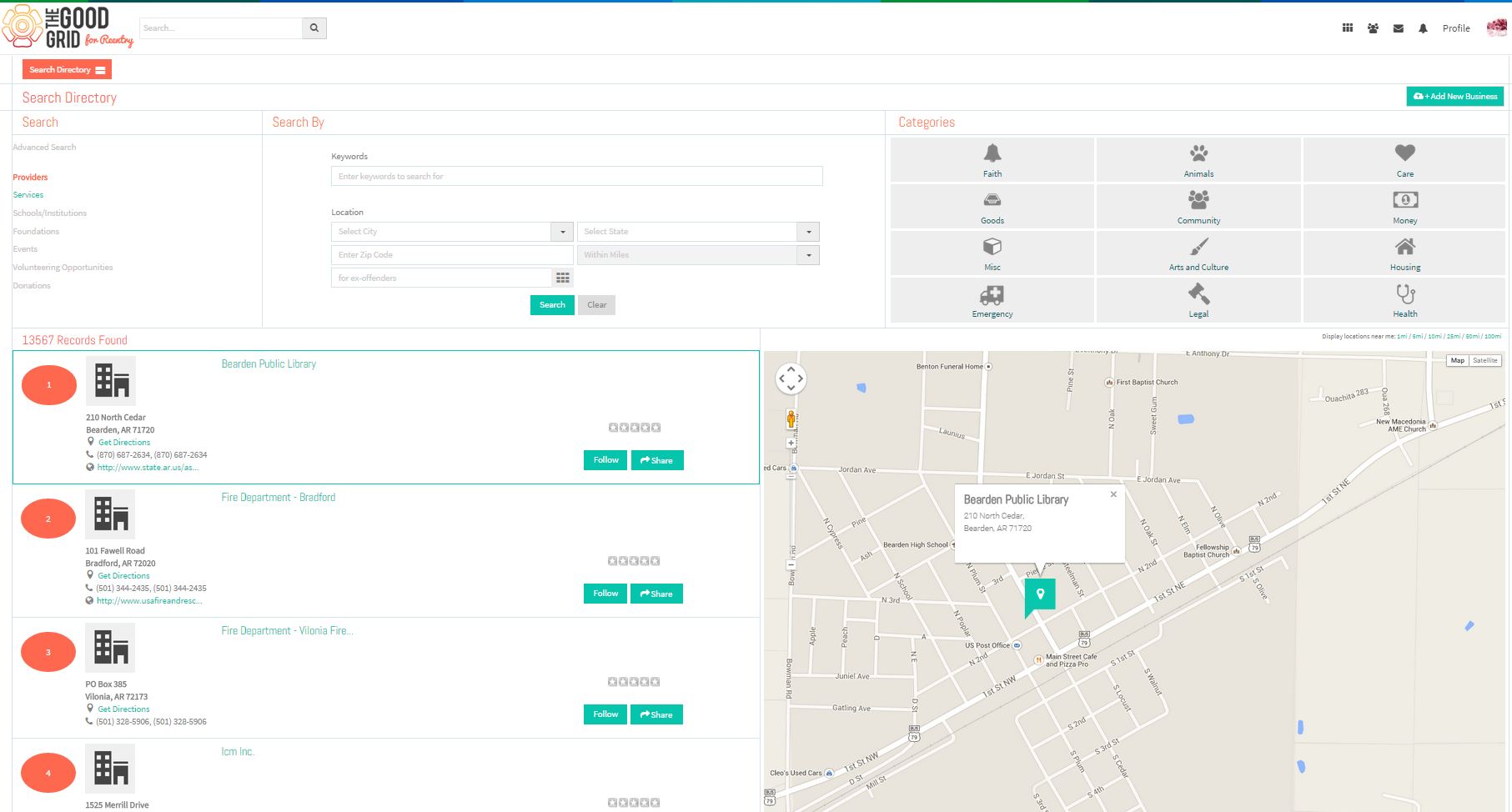This screenshot has height=812, width=1512.
Task: Click the teal map location marker
Action: [x=1039, y=597]
